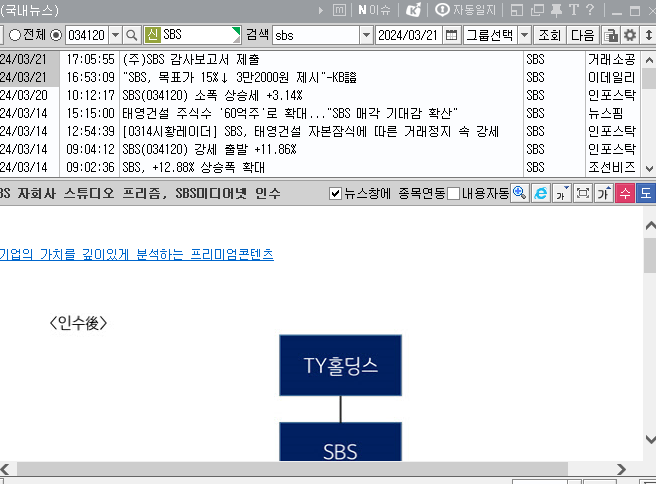Viewport: 656px width, 484px height.
Task: Open news 'SBS, 목표가 15%↓ 3만2000원 제시'
Action: 239,77
